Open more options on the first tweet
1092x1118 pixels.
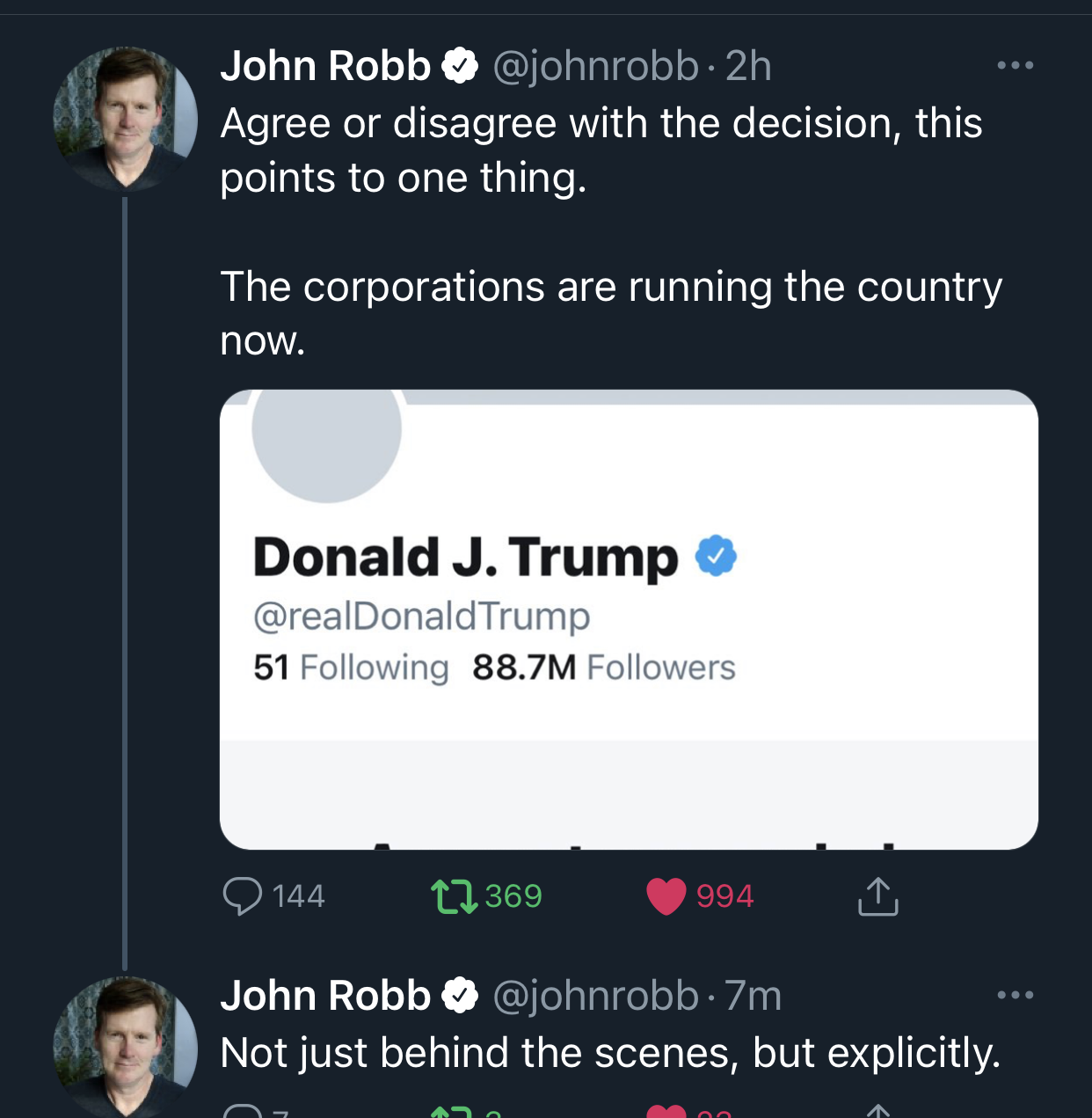(1015, 65)
